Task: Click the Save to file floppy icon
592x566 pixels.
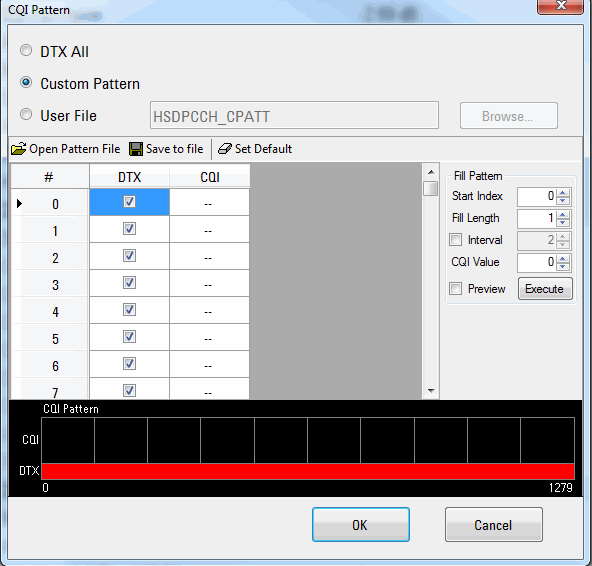Action: [136, 149]
